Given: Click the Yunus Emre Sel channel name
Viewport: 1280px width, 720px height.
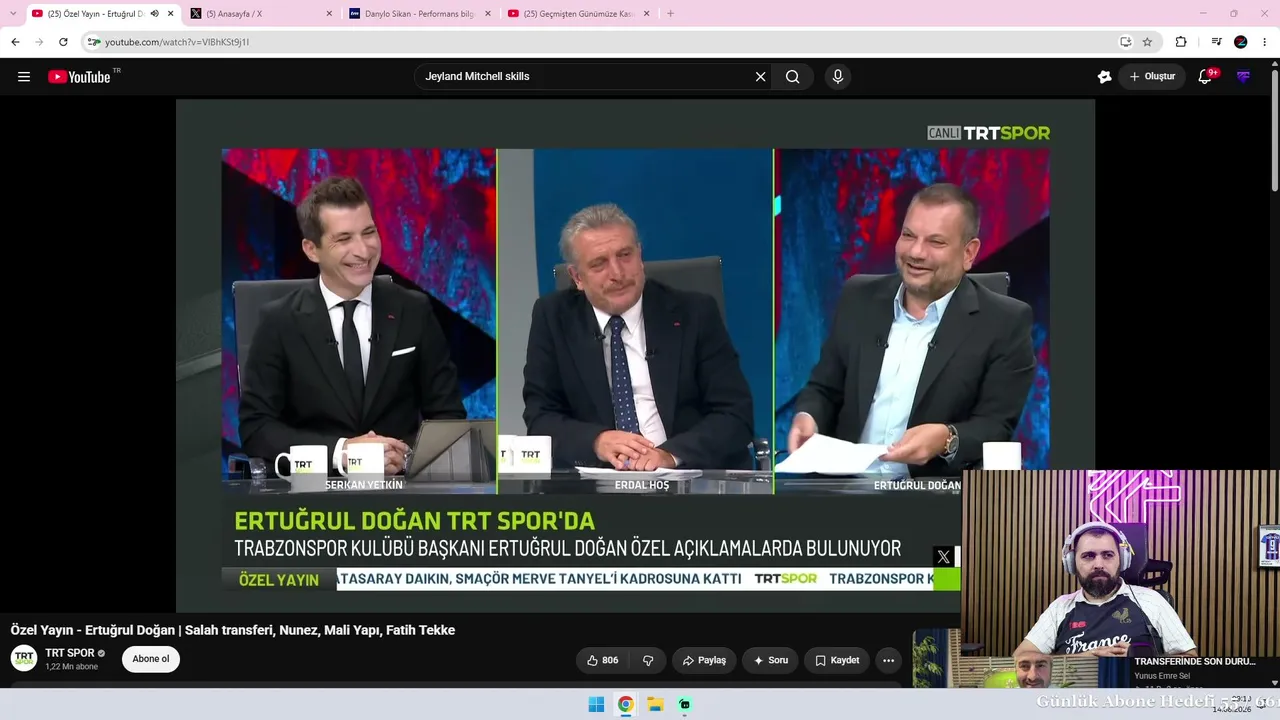Looking at the screenshot, I should tap(1162, 676).
